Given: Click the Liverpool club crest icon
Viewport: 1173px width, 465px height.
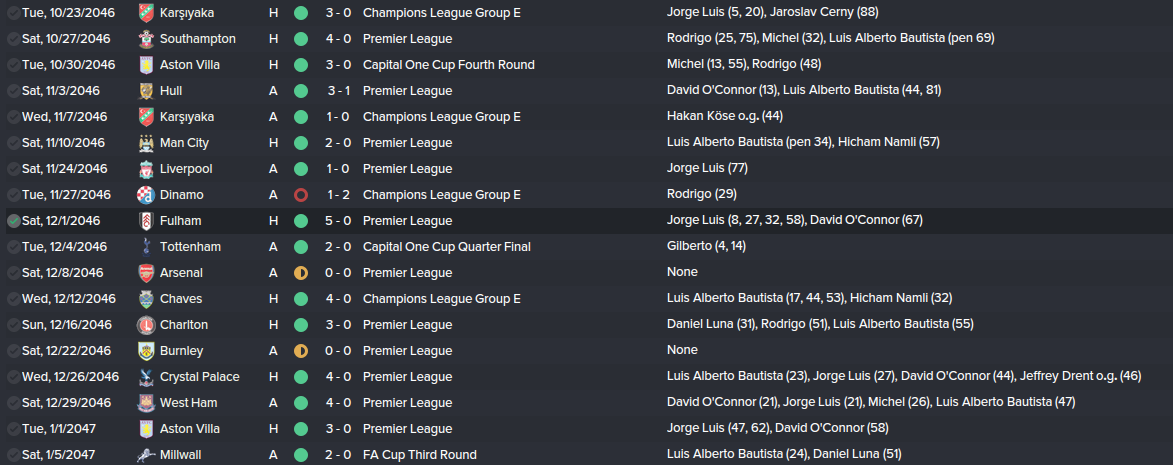Looking at the screenshot, I should [x=146, y=169].
